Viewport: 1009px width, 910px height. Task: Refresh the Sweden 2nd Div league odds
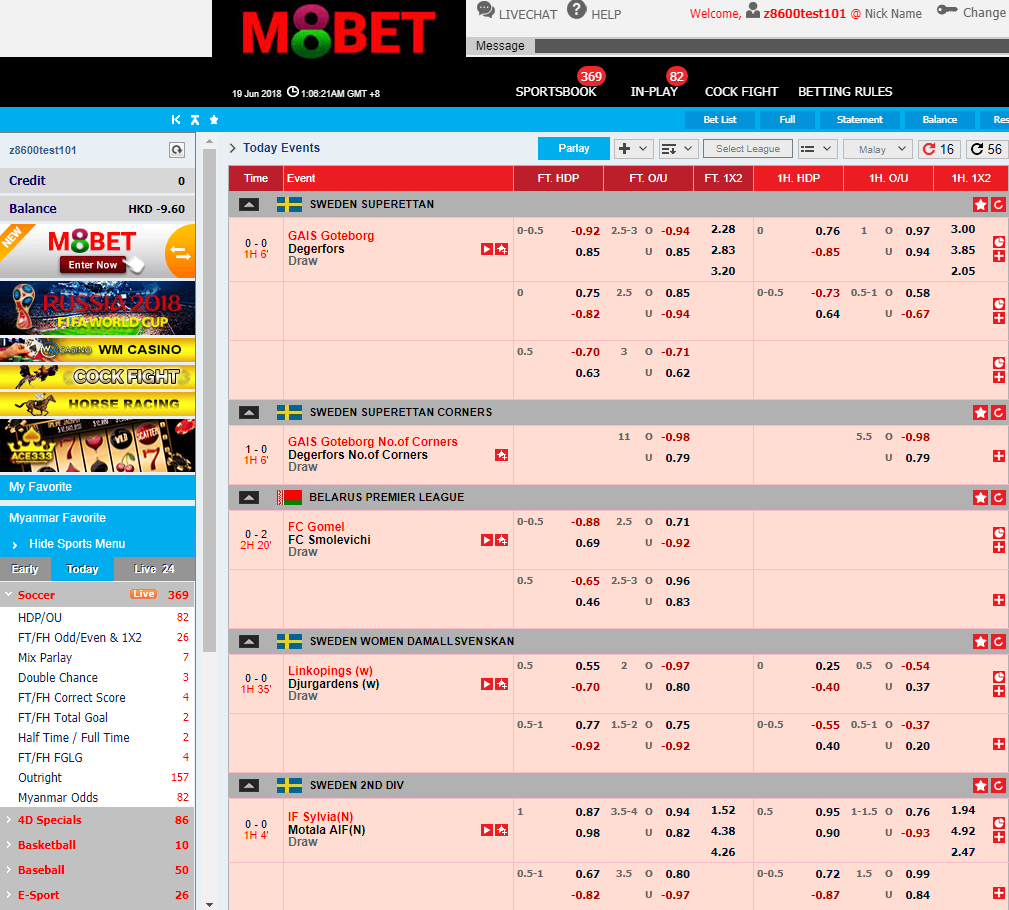998,786
